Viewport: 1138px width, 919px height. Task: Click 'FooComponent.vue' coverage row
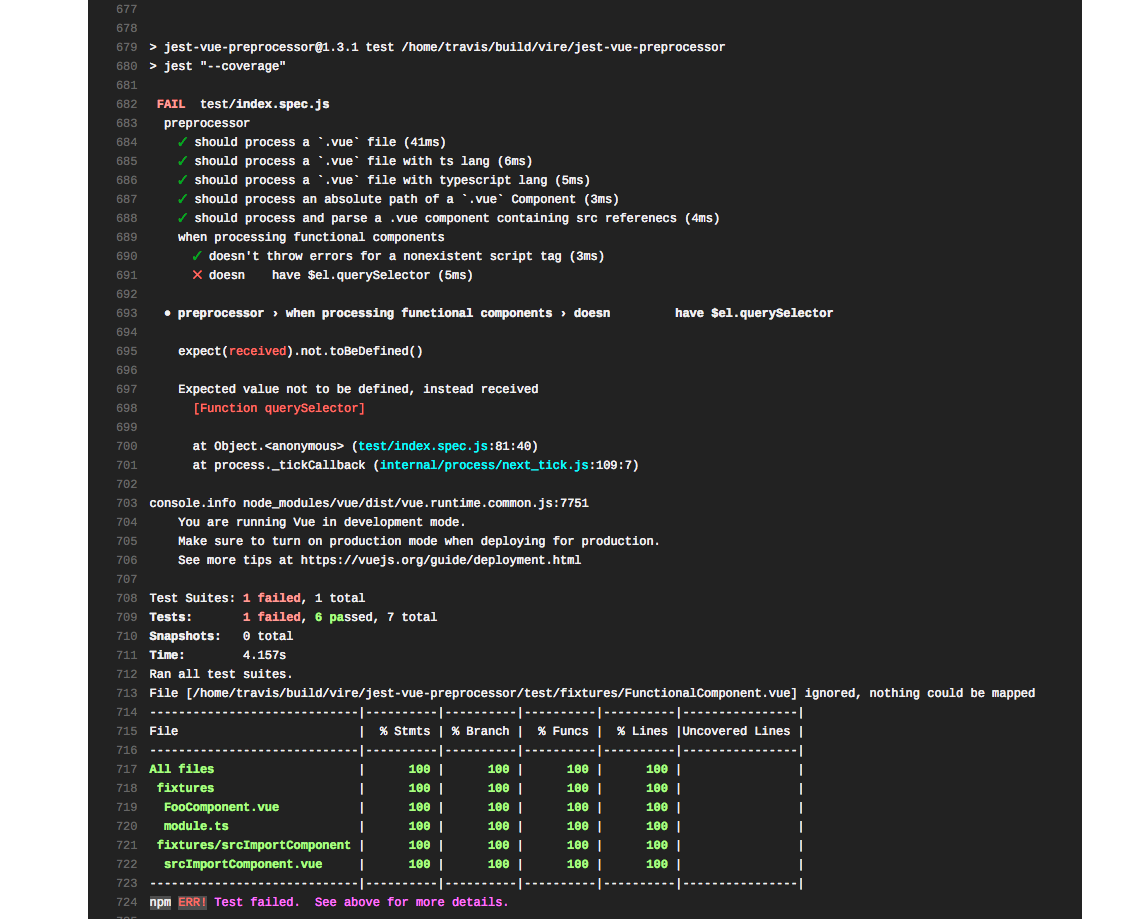221,807
